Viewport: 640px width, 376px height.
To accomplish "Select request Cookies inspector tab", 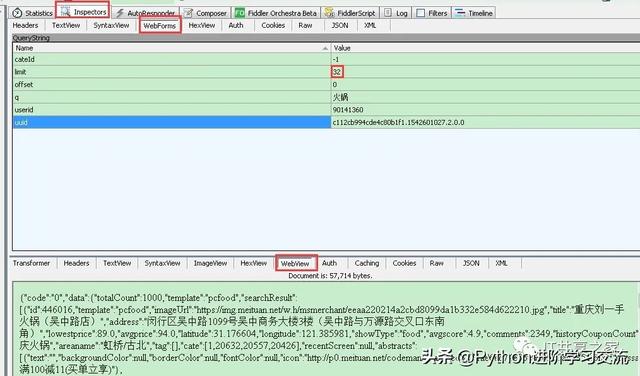I will [x=273, y=25].
